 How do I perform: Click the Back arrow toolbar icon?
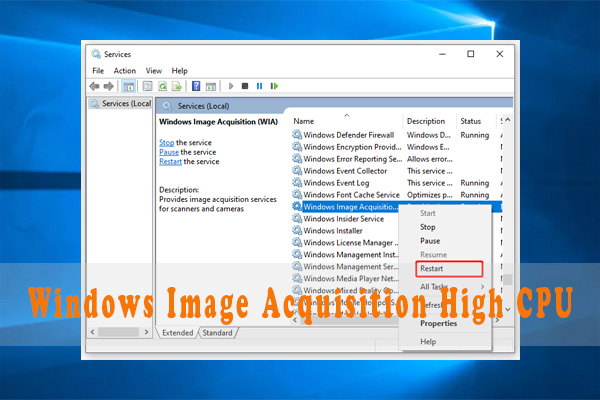pos(94,86)
